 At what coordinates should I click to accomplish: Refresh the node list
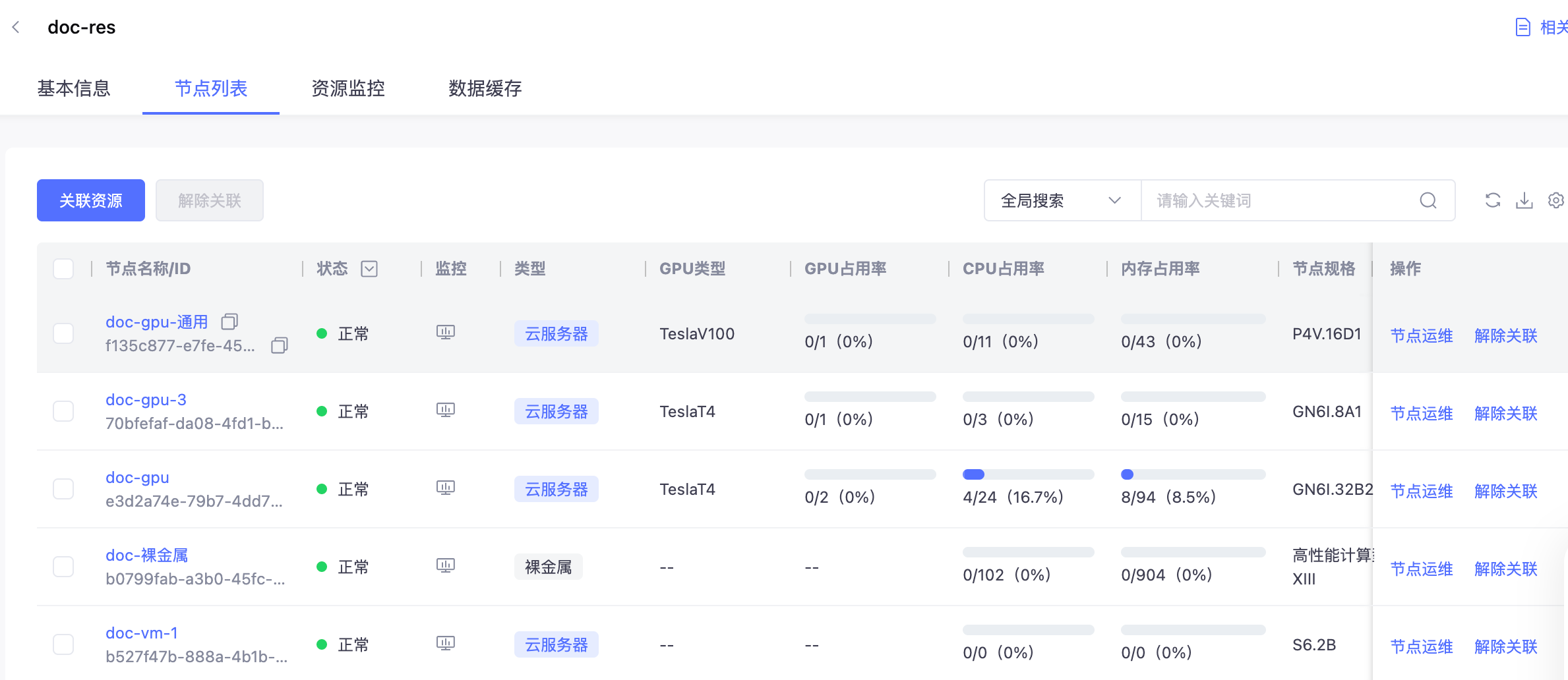[1493, 200]
